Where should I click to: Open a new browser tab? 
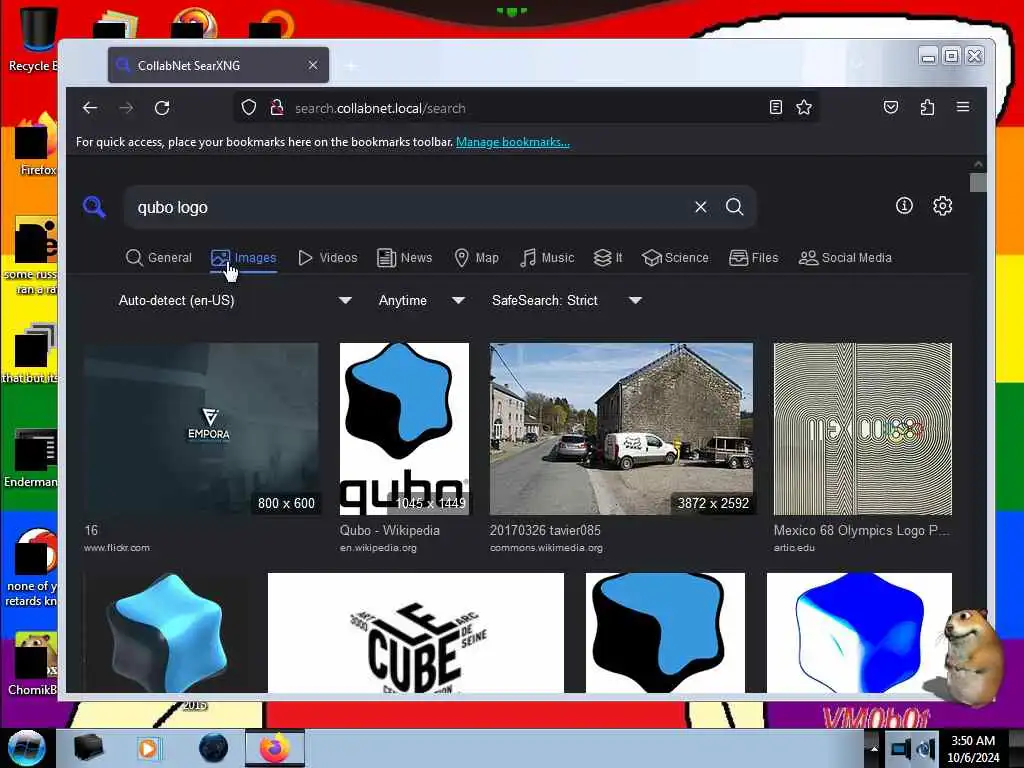351,65
